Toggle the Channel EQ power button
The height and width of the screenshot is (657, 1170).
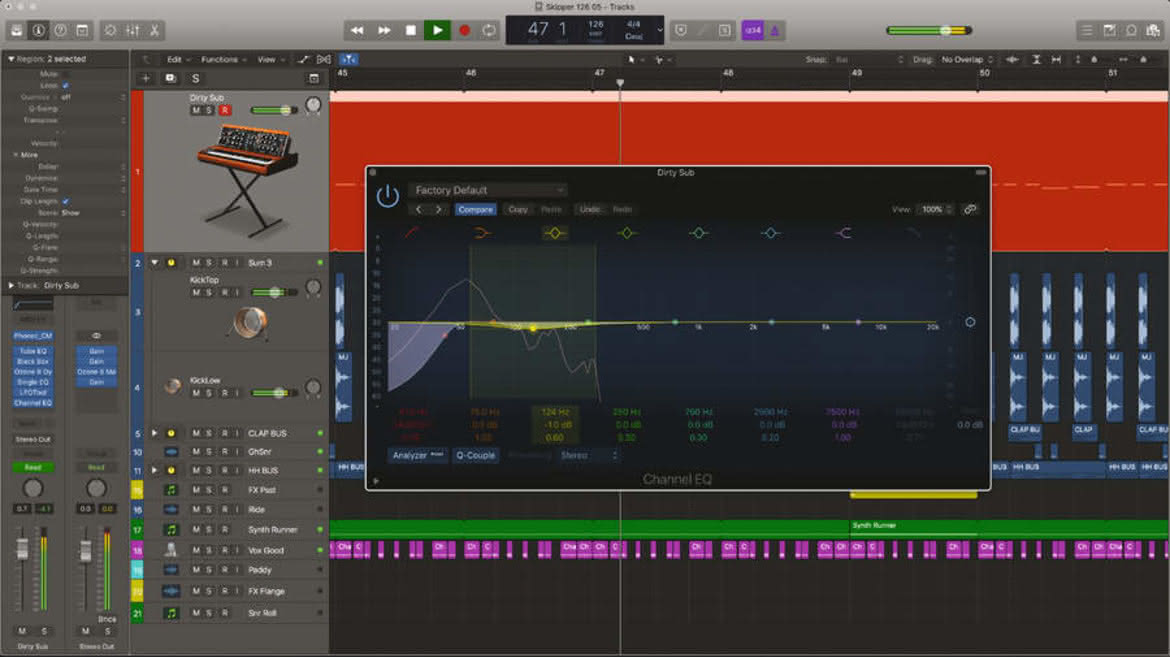tap(387, 196)
